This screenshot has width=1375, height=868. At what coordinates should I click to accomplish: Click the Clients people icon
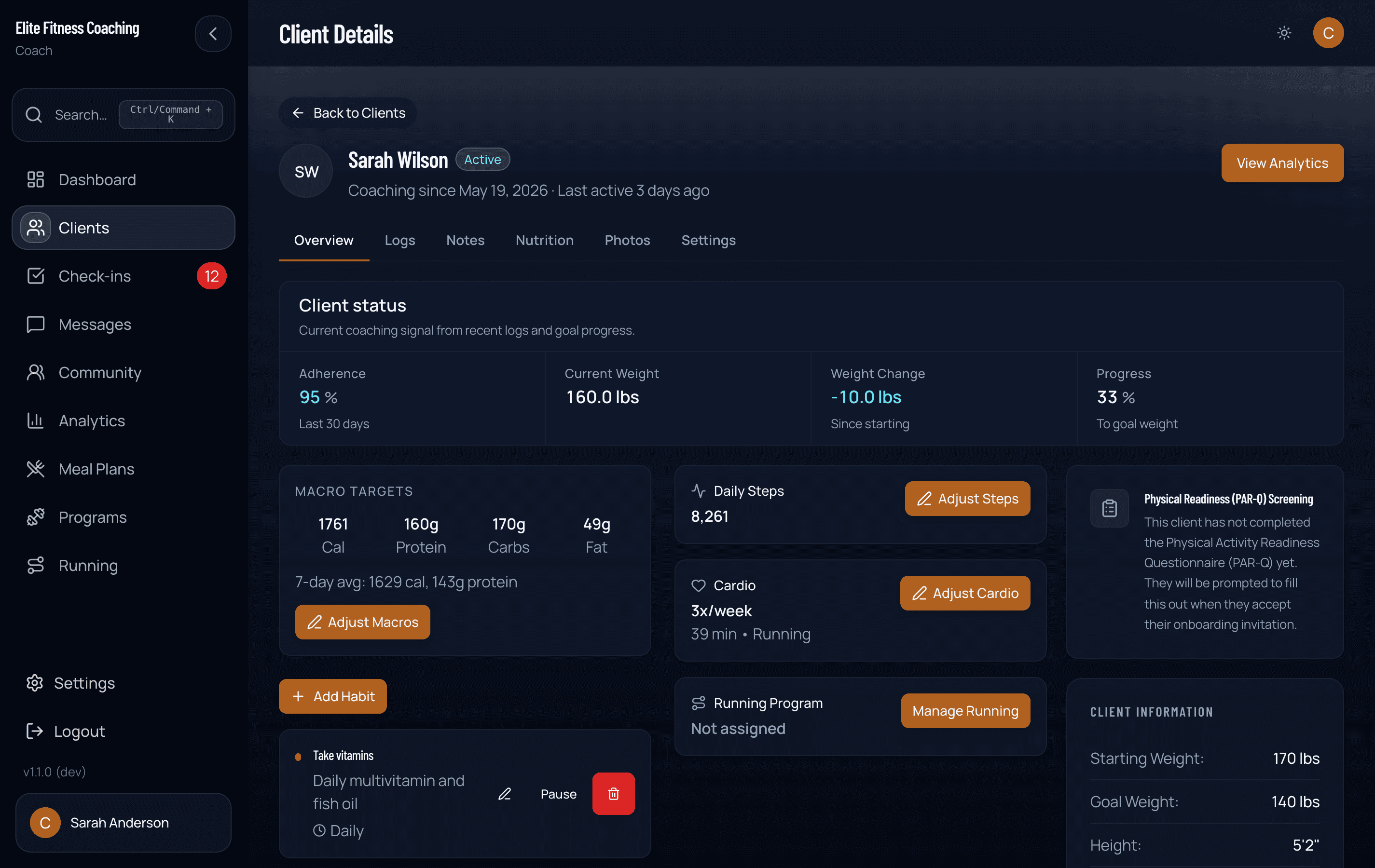coord(35,228)
